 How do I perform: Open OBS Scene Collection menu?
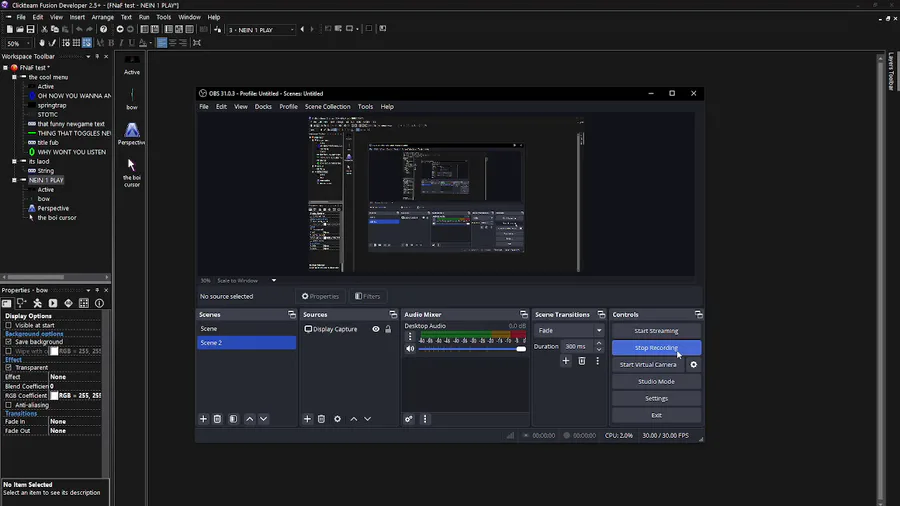[327, 107]
